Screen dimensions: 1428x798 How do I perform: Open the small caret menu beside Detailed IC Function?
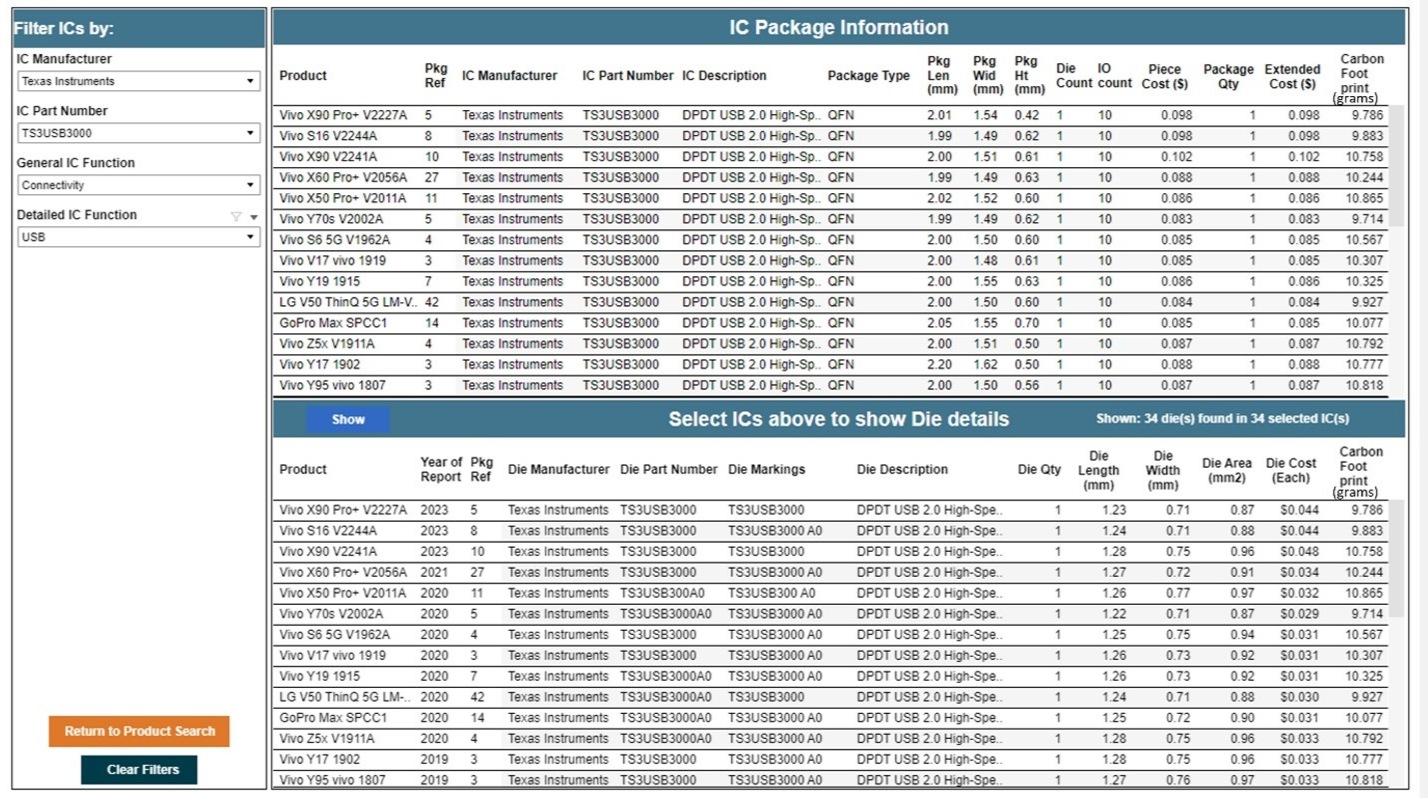click(254, 216)
